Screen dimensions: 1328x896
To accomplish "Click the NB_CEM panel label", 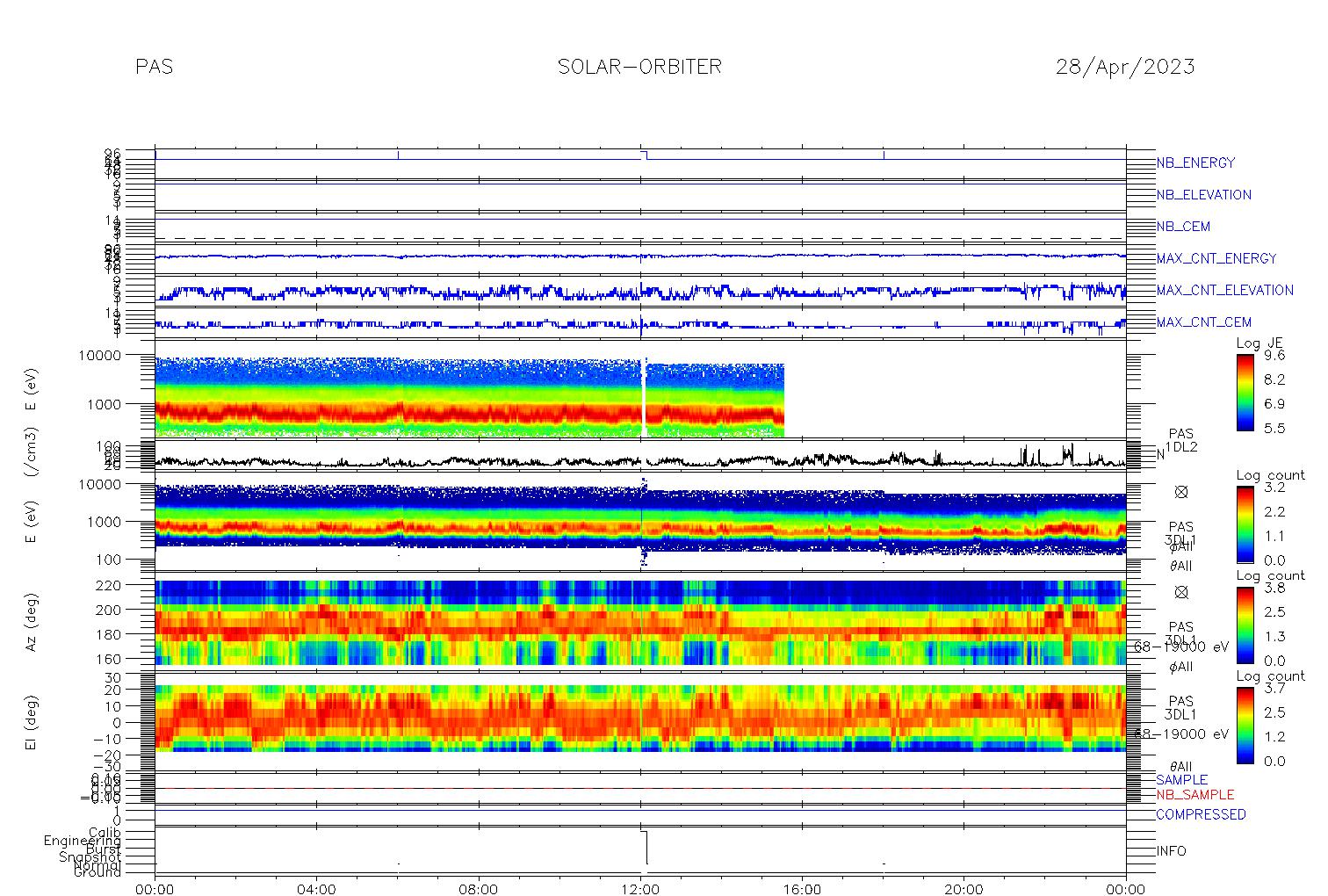I will 1183,227.
